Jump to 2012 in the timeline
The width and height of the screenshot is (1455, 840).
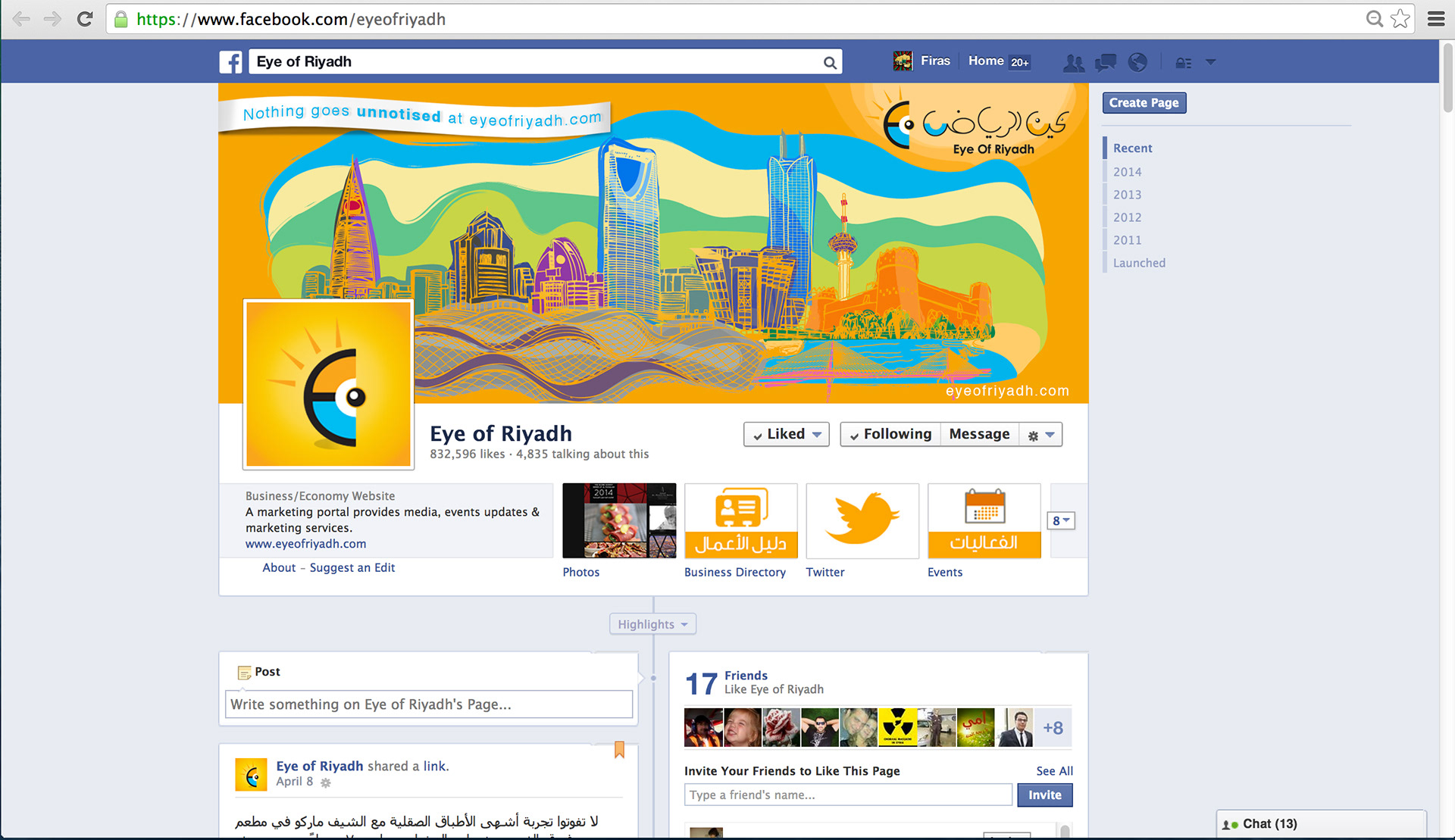1127,217
